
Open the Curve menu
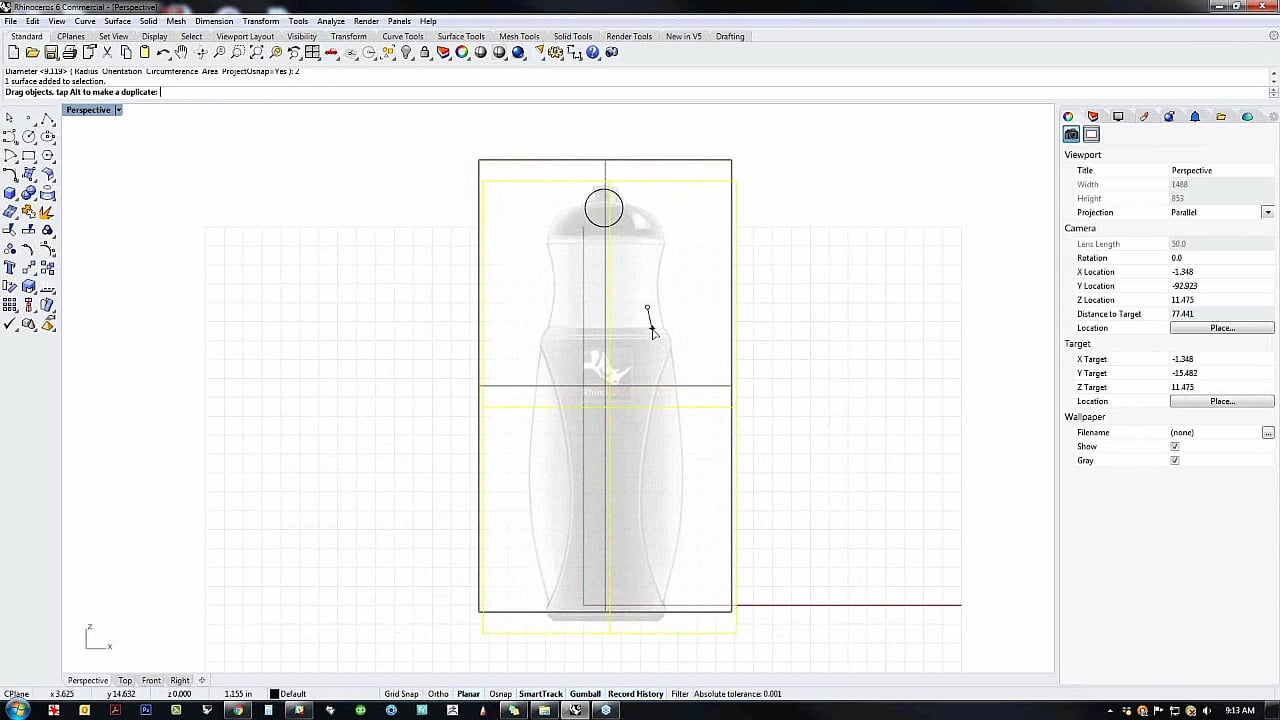(x=85, y=21)
